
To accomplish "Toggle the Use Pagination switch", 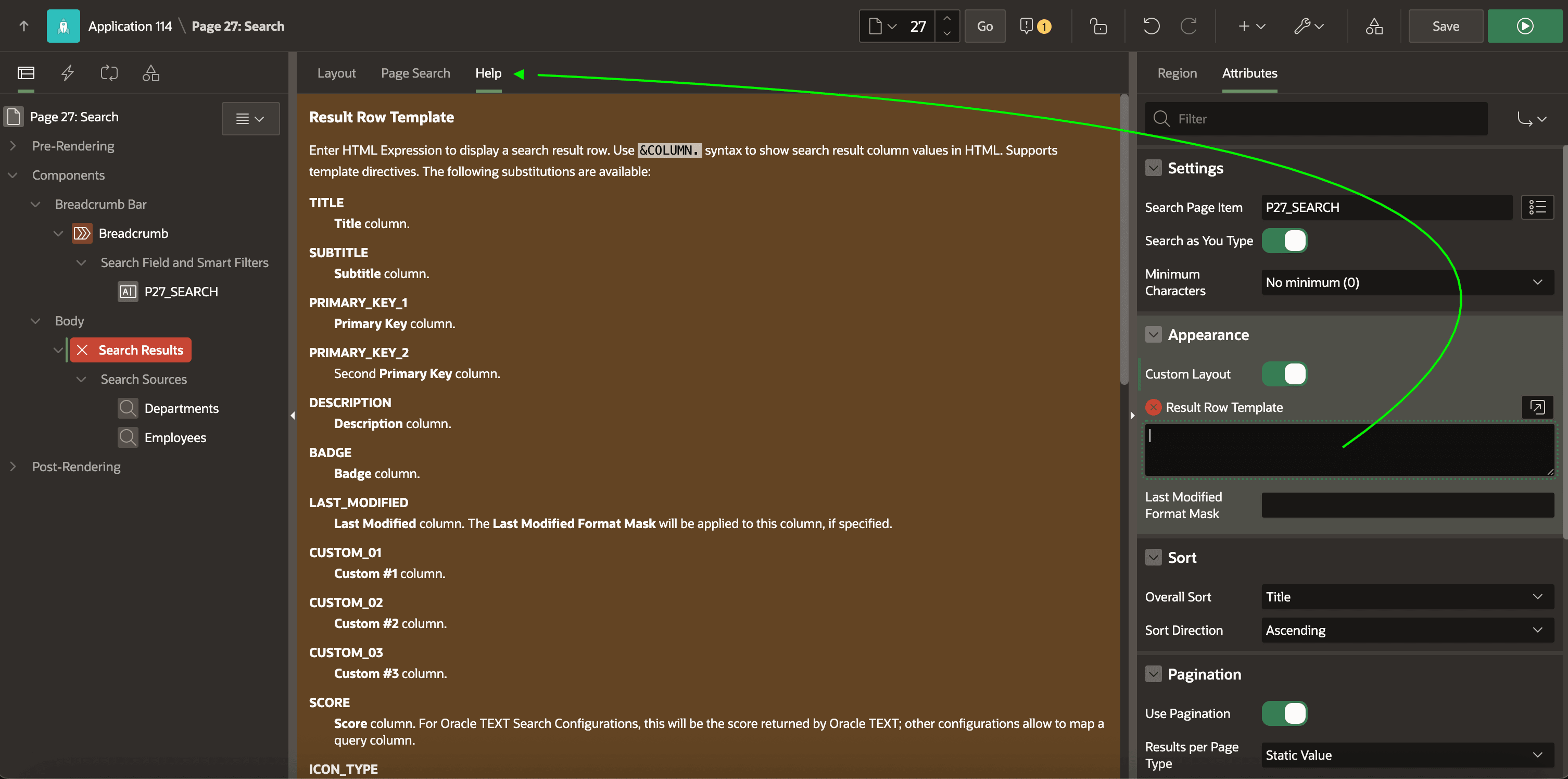I will (1284, 713).
